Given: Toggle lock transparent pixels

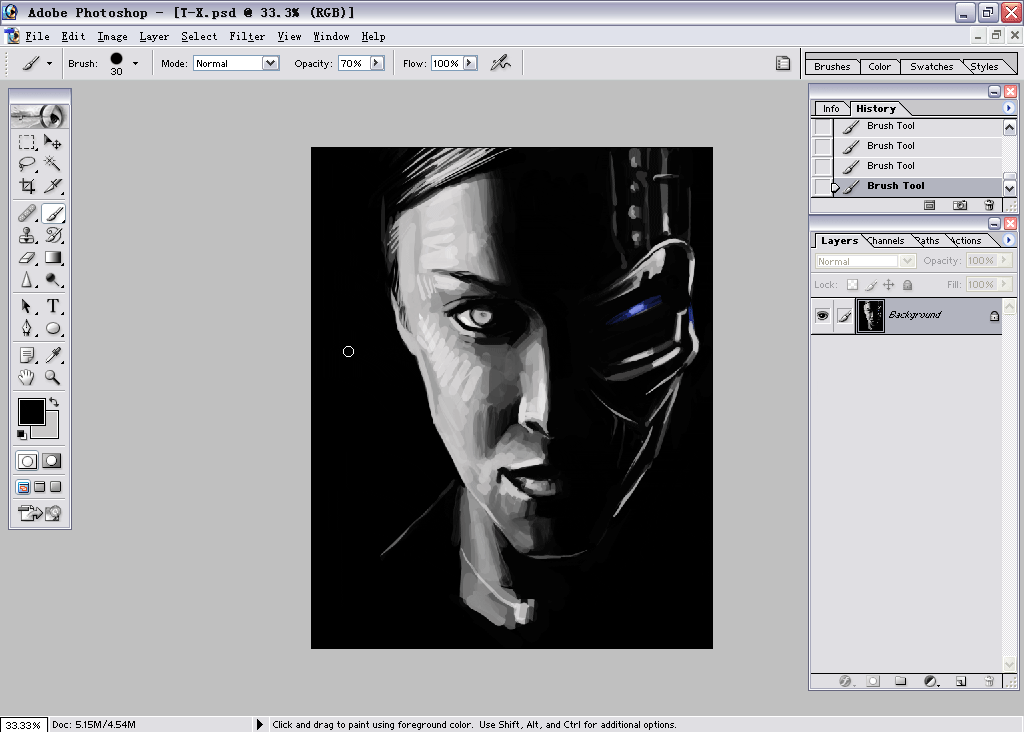Looking at the screenshot, I should (852, 285).
